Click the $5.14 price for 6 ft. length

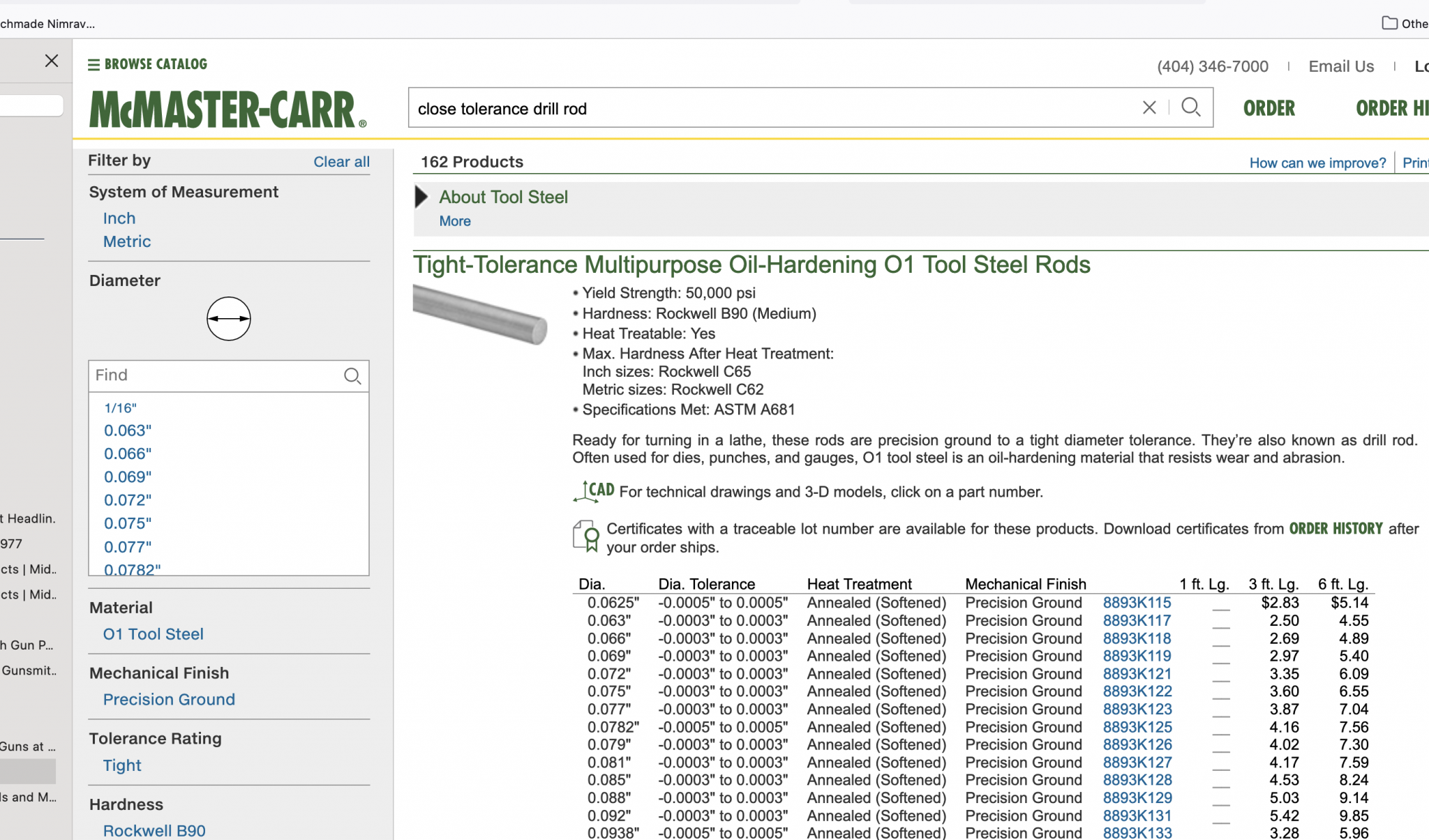point(1349,603)
